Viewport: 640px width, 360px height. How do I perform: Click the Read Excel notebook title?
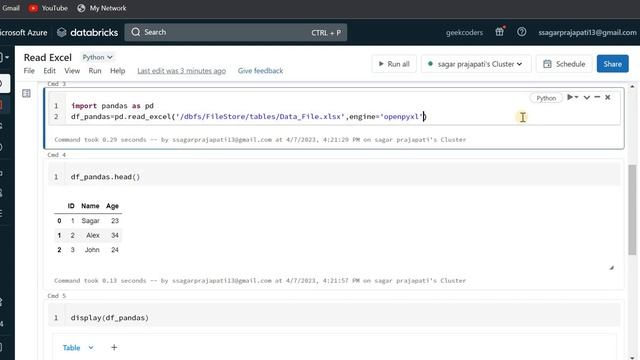[x=47, y=58]
